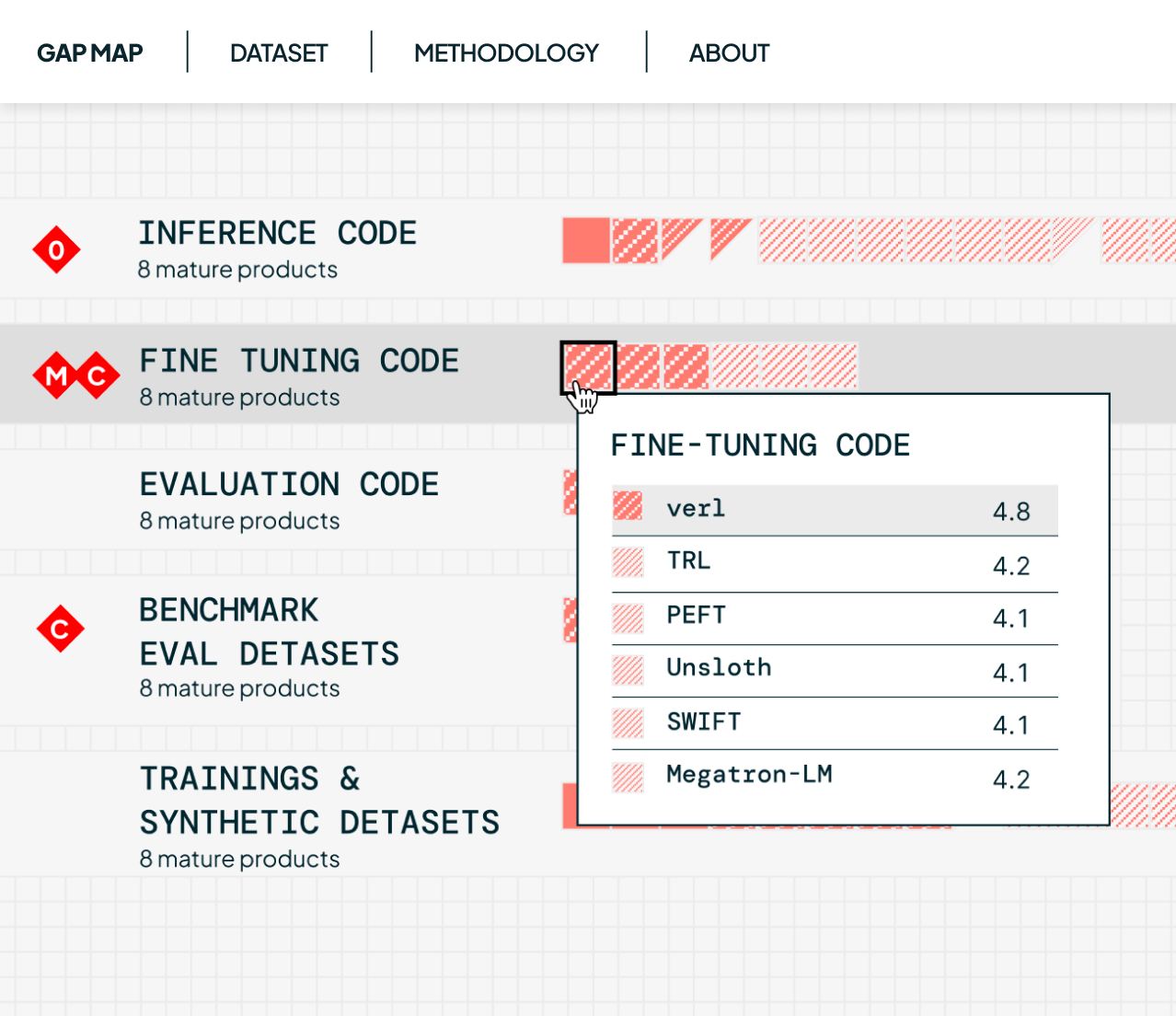Select the verl row in the popup
Viewport: 1176px width, 1016px height.
[x=835, y=510]
